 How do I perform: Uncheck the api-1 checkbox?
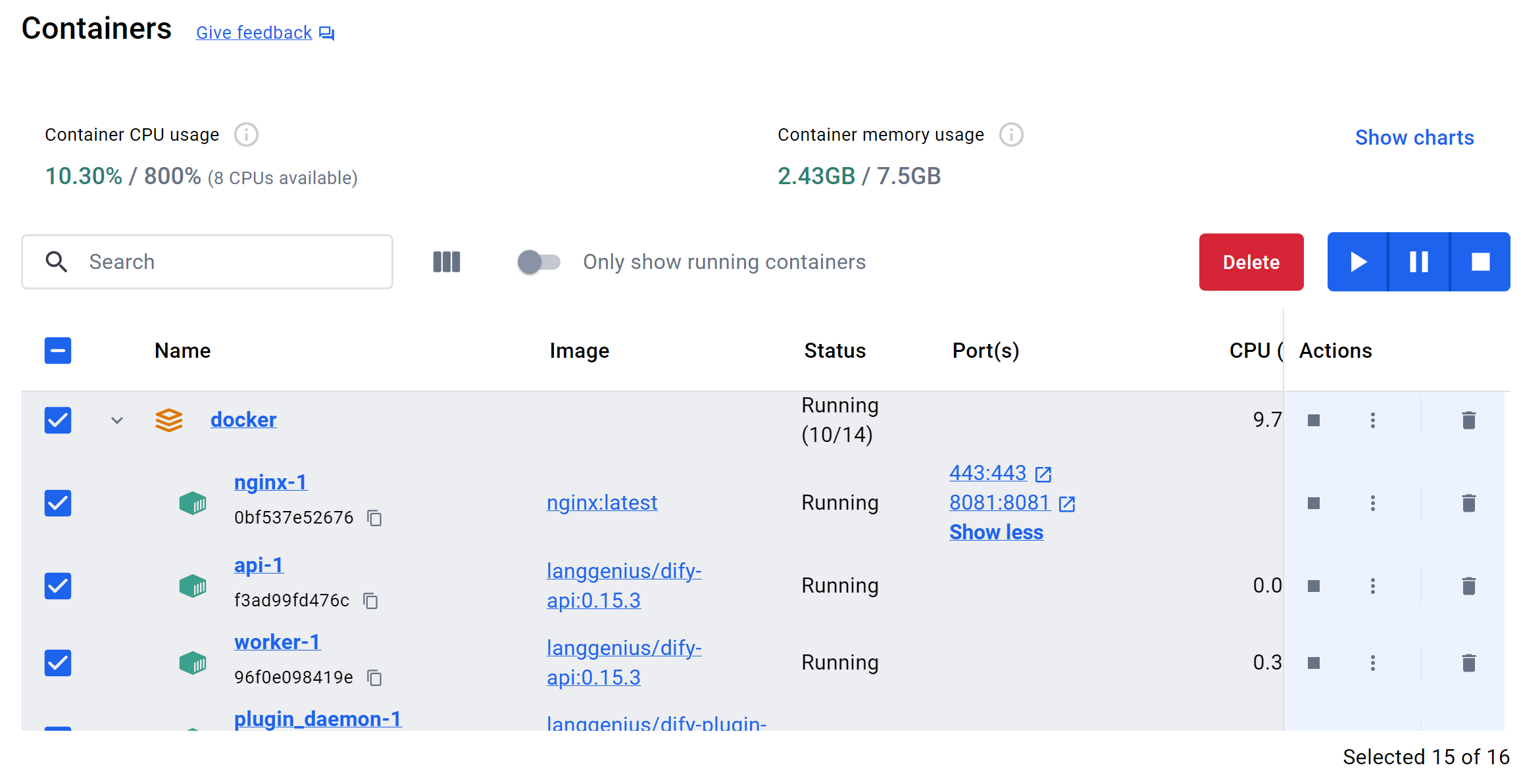point(58,586)
